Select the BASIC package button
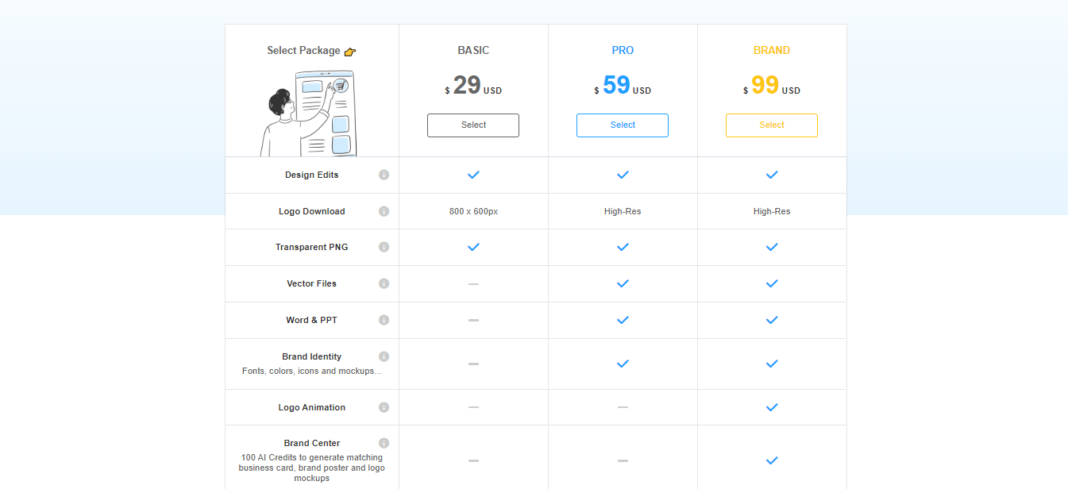1068x489 pixels. pyautogui.click(x=473, y=125)
